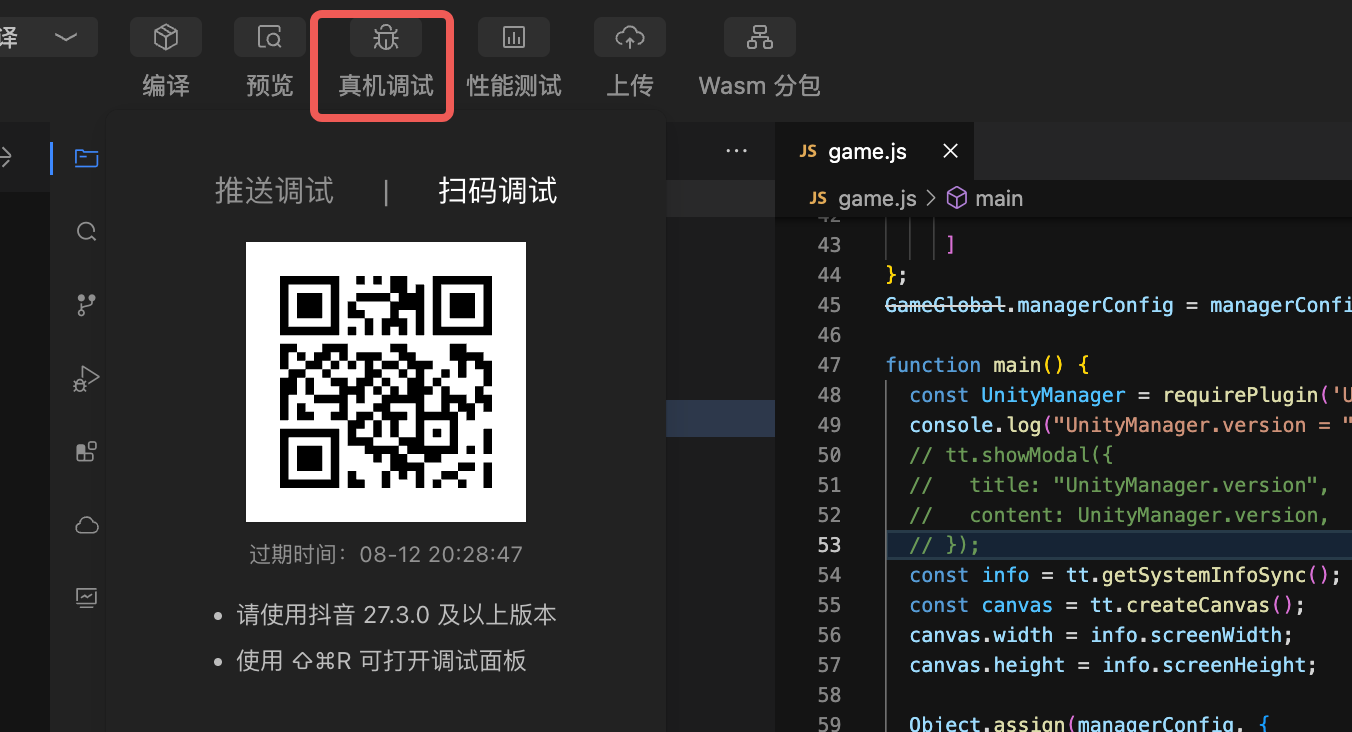Screen dimensions: 1352x732
Task: Open the extensions sidebar icon
Action: tap(87, 452)
